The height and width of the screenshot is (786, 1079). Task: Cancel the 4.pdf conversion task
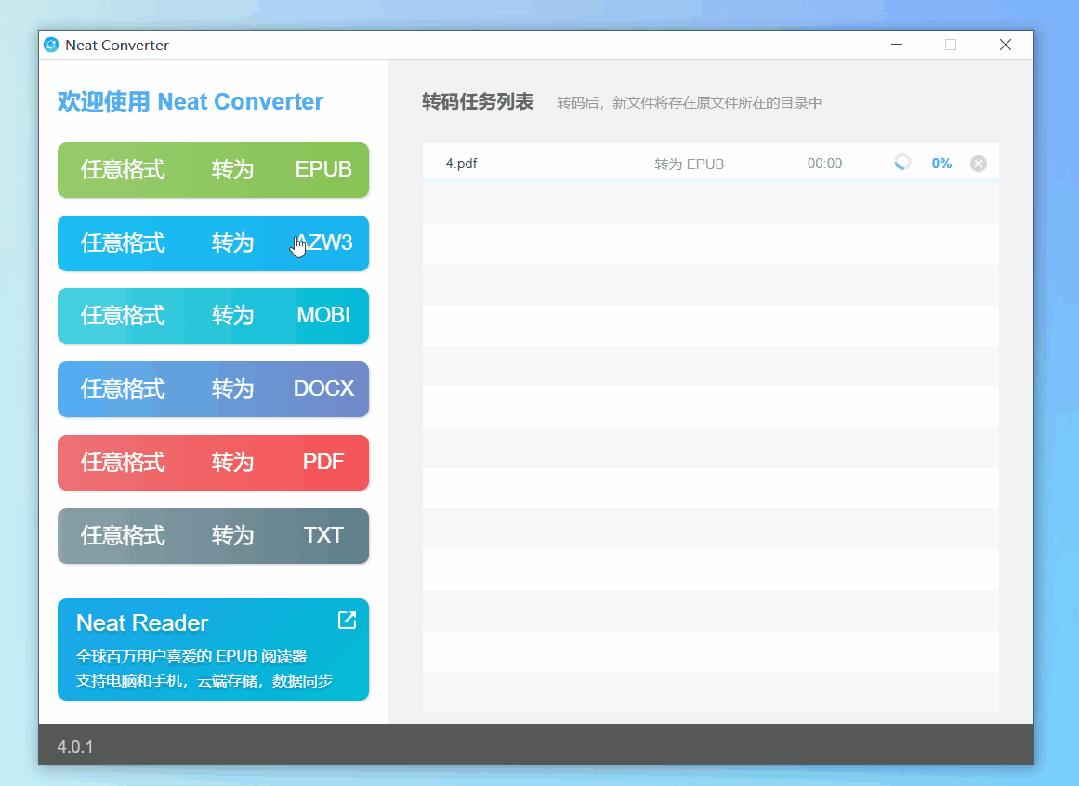(978, 163)
